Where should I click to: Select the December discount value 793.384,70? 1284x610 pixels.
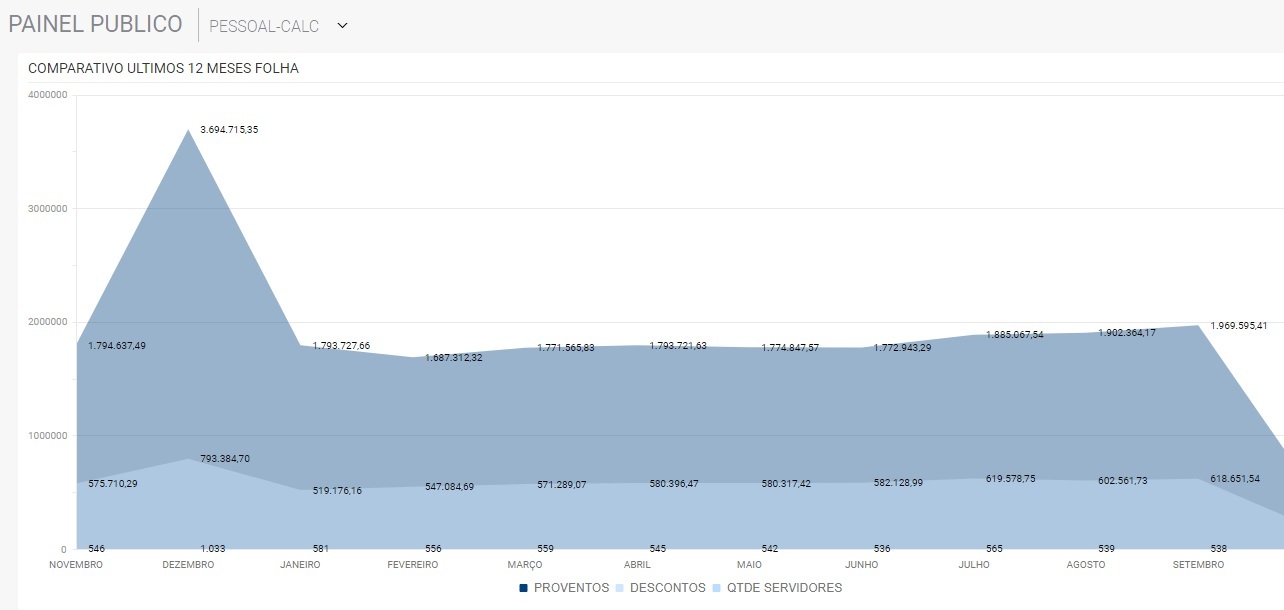(224, 459)
